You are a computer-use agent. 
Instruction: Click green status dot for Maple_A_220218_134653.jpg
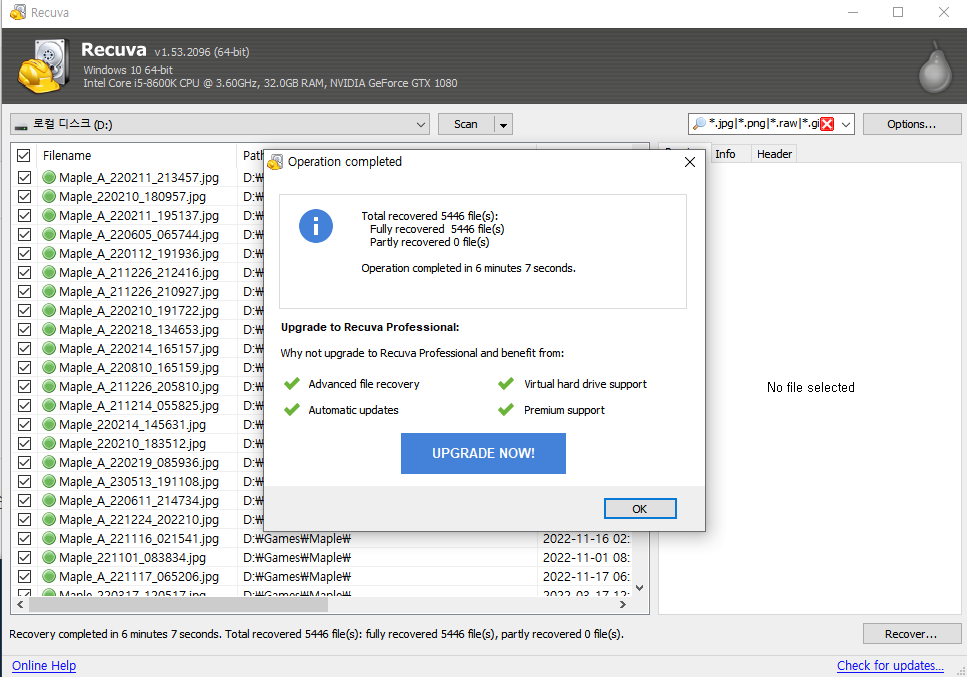[49, 329]
